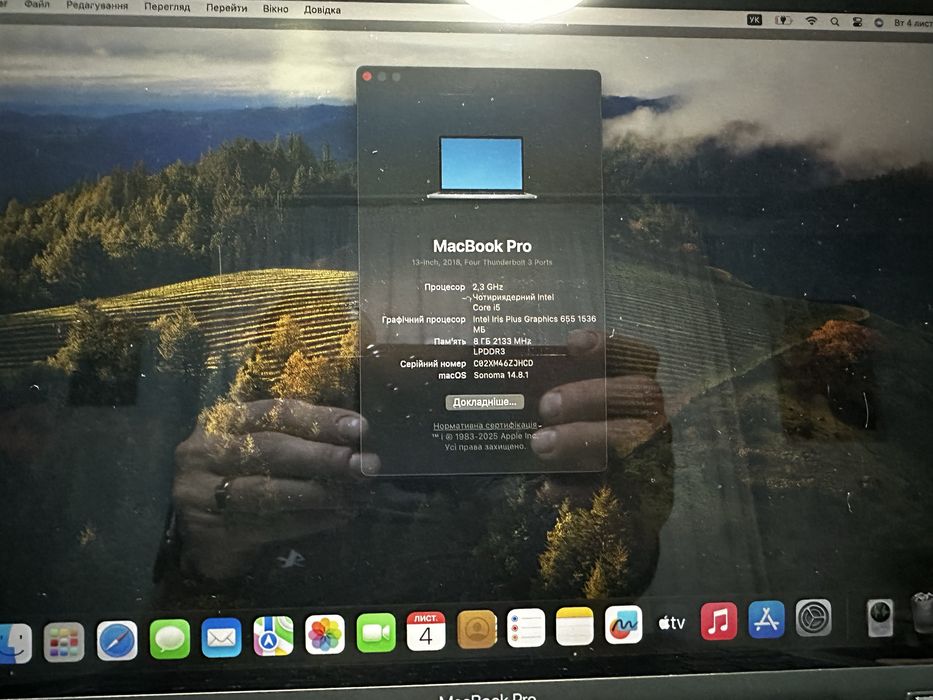Screen dimensions: 933x700
Task: Launch Freeform from the Dock
Action: (x=624, y=624)
